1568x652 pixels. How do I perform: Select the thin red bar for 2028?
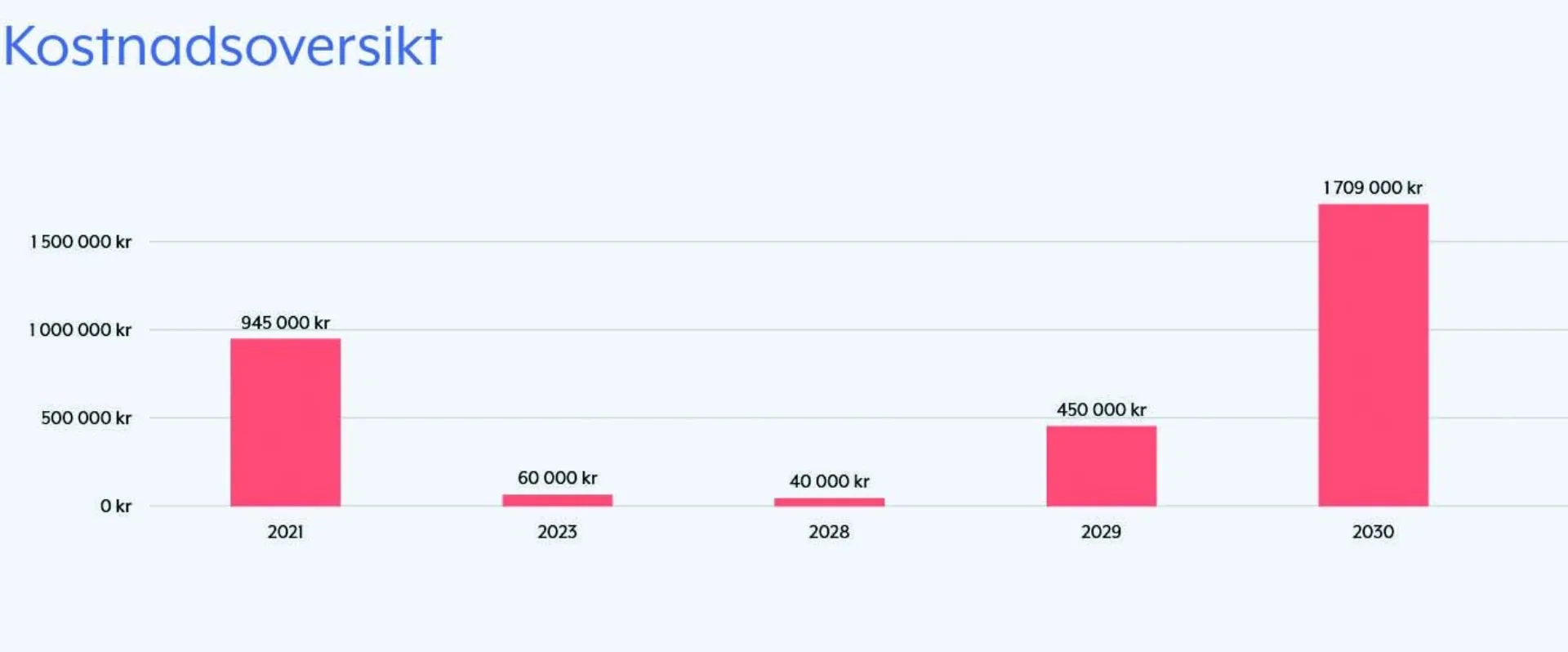coord(829,502)
